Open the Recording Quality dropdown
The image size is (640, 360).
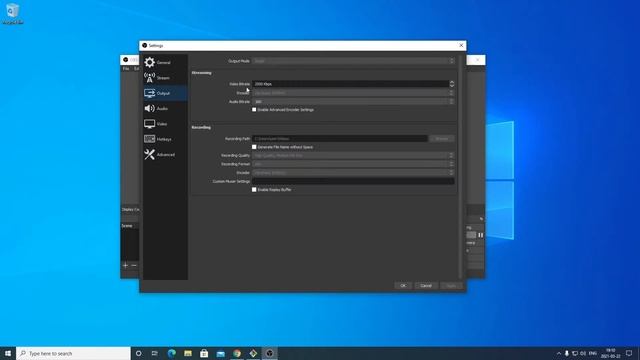coord(353,156)
